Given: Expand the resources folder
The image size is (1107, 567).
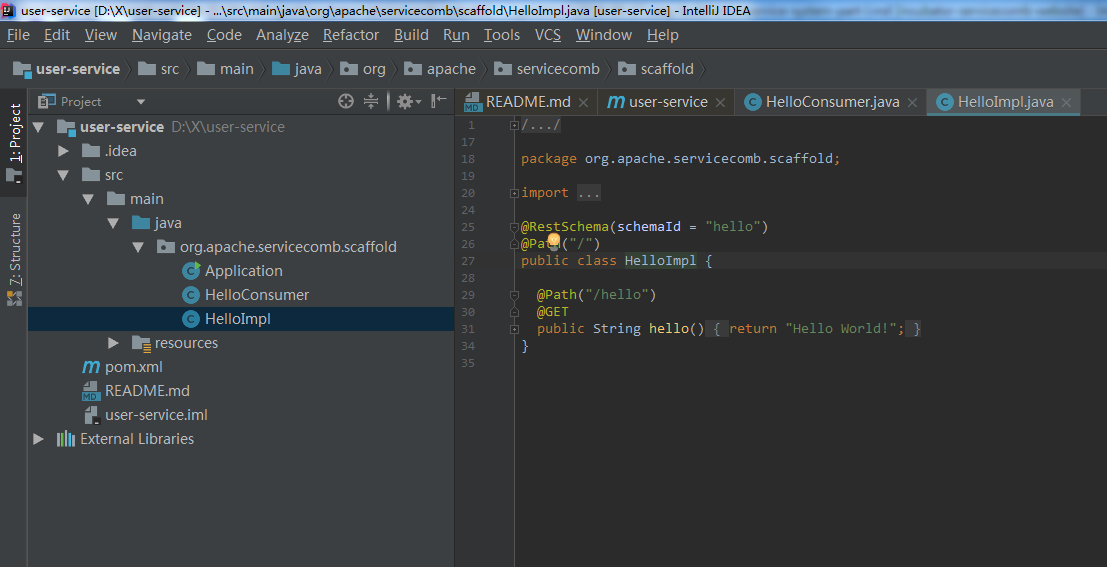Looking at the screenshot, I should coord(113,343).
